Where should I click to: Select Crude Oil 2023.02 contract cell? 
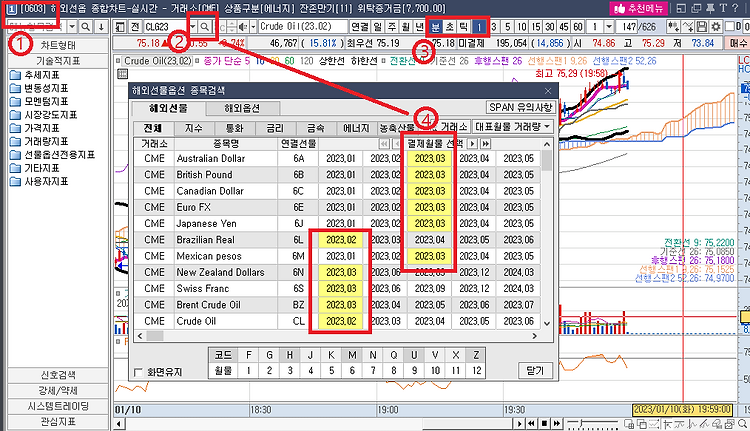tap(341, 321)
